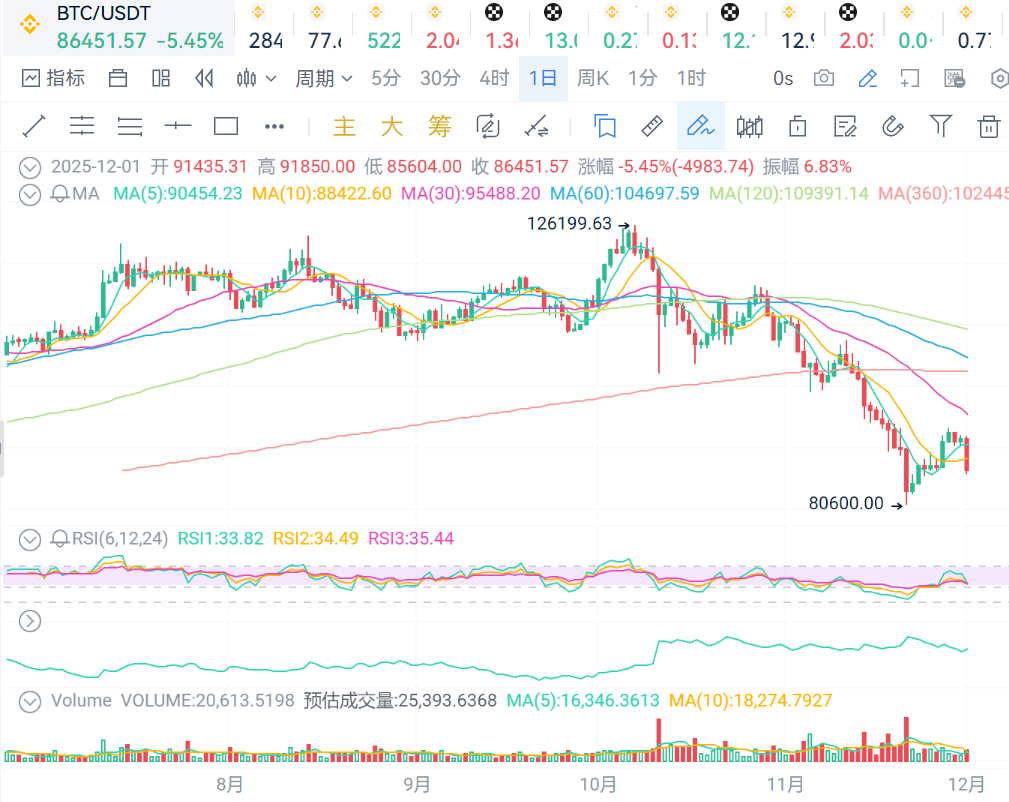
Task: Switch to the 30分 timeframe tab
Action: (440, 78)
